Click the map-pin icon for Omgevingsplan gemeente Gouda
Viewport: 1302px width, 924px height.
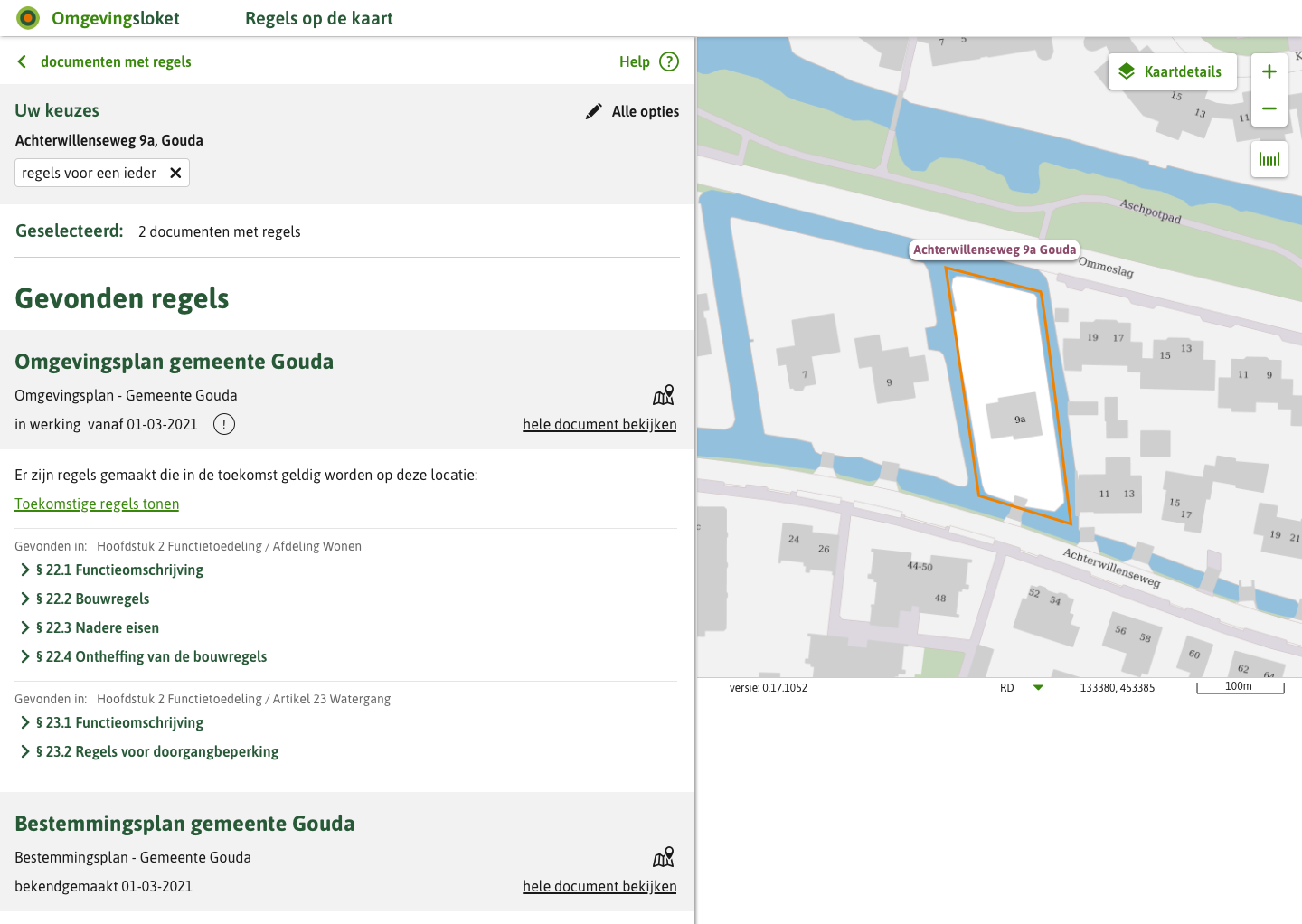[x=664, y=394]
